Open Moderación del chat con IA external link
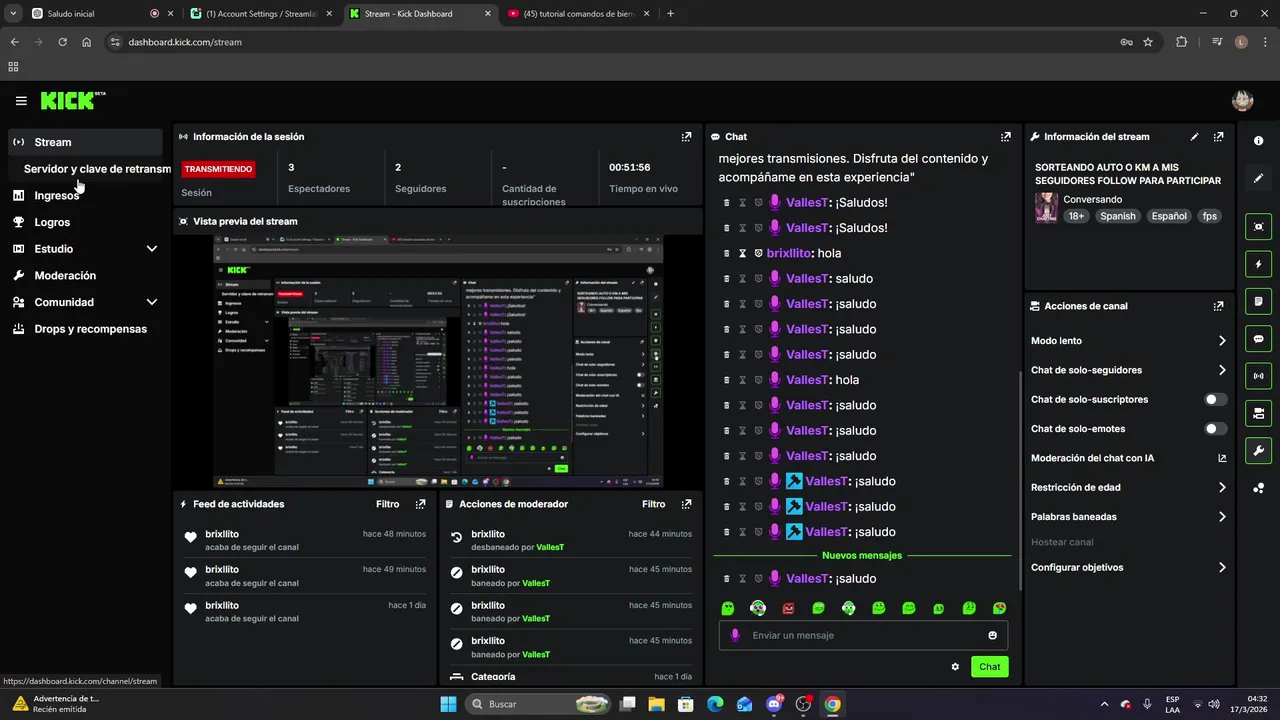This screenshot has height=720, width=1280. [1222, 458]
